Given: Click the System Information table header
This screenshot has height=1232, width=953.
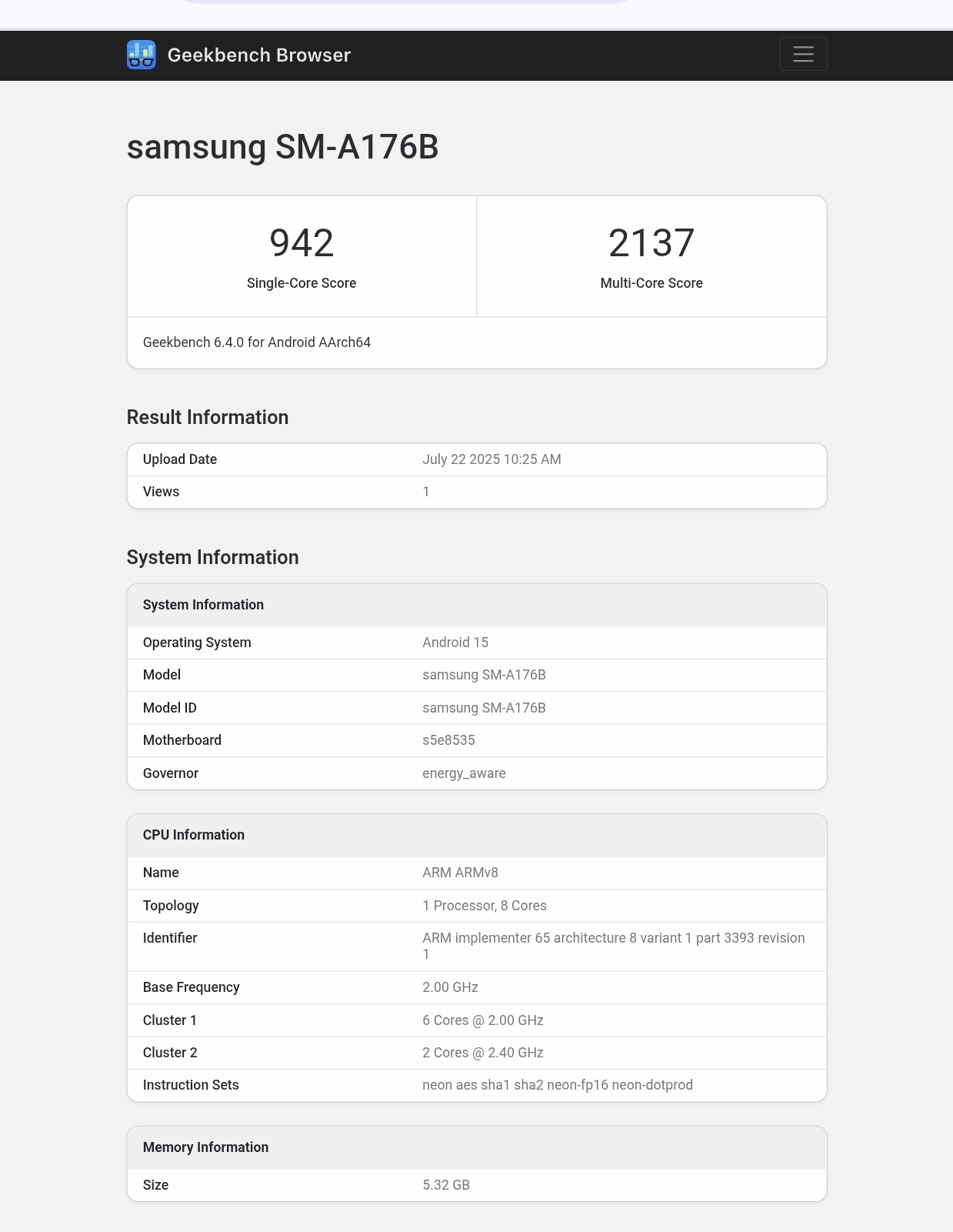Looking at the screenshot, I should click(203, 605).
